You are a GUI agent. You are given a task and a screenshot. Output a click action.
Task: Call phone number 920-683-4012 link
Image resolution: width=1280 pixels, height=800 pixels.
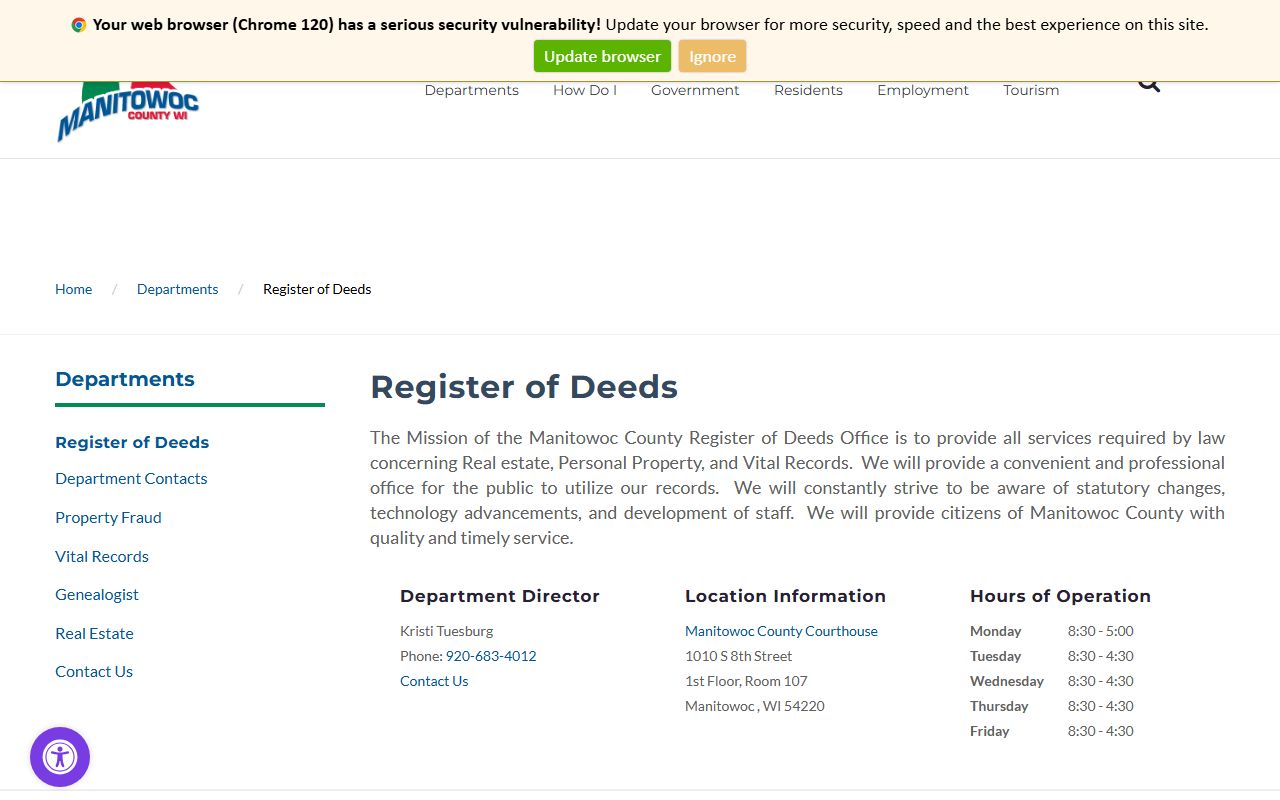pyautogui.click(x=491, y=656)
